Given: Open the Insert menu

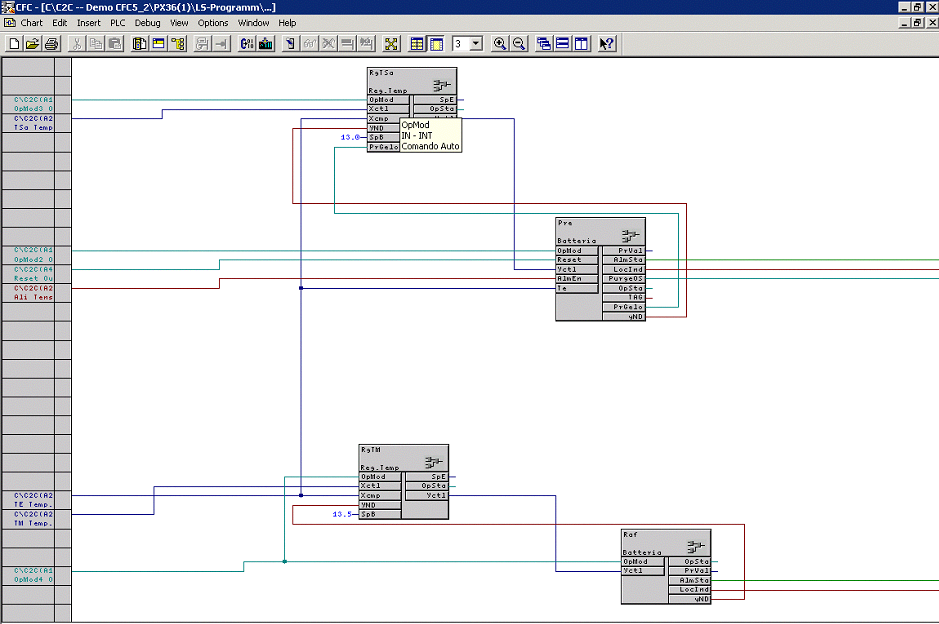Looking at the screenshot, I should [89, 23].
